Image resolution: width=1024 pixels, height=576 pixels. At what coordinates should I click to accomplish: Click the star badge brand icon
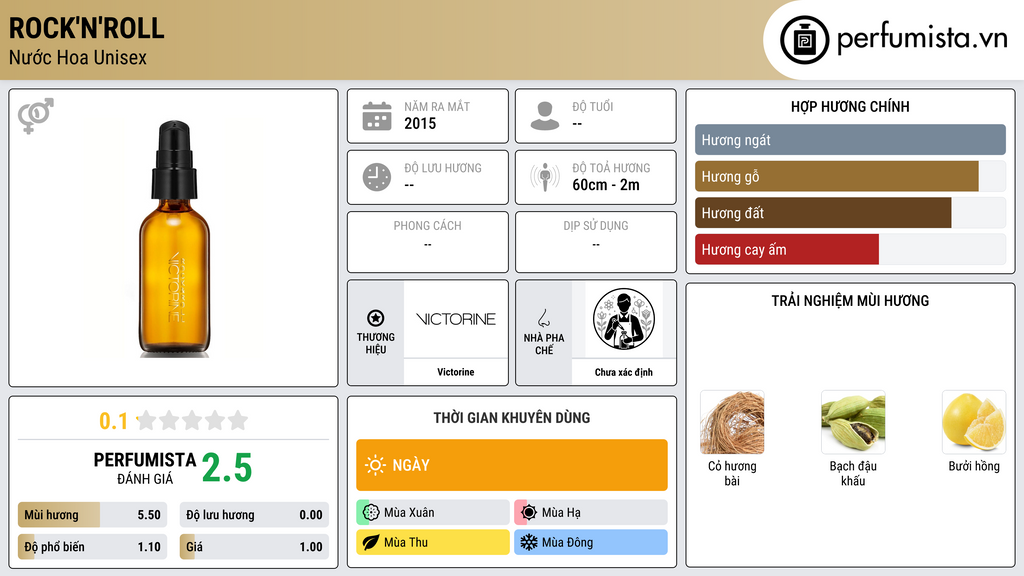click(376, 318)
